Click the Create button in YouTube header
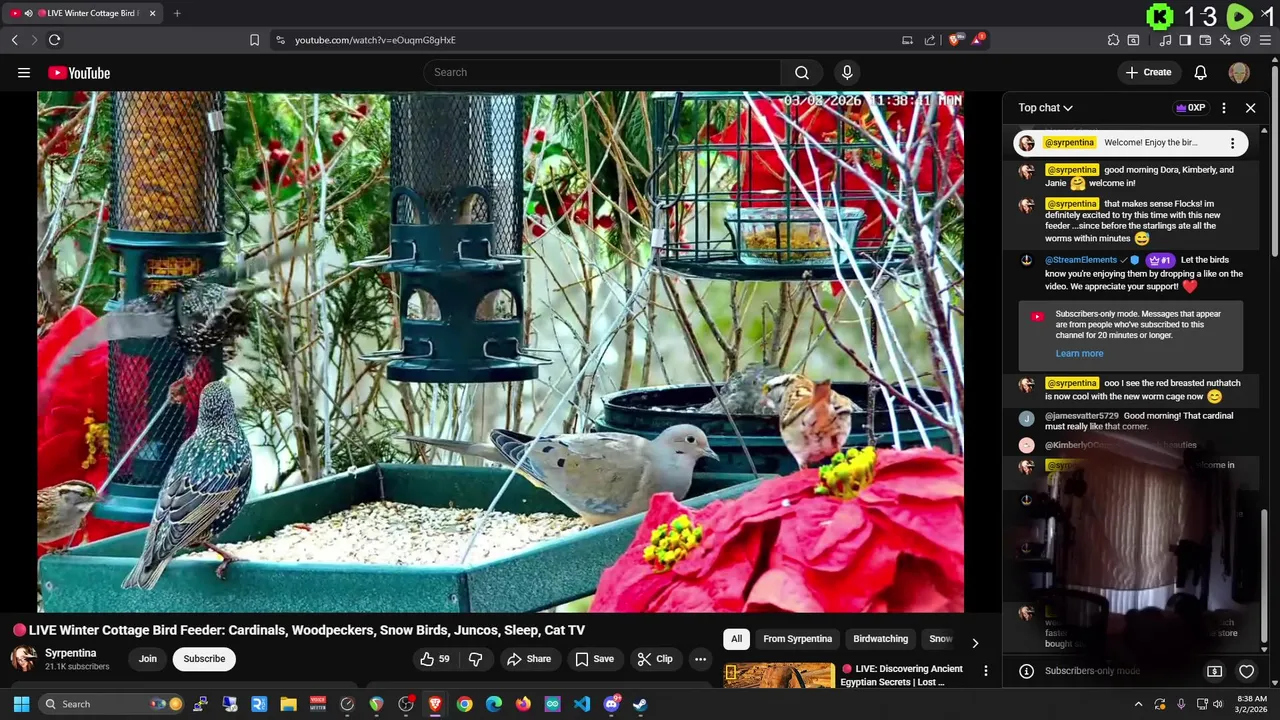Screen dimensions: 1280x720 1148,72
